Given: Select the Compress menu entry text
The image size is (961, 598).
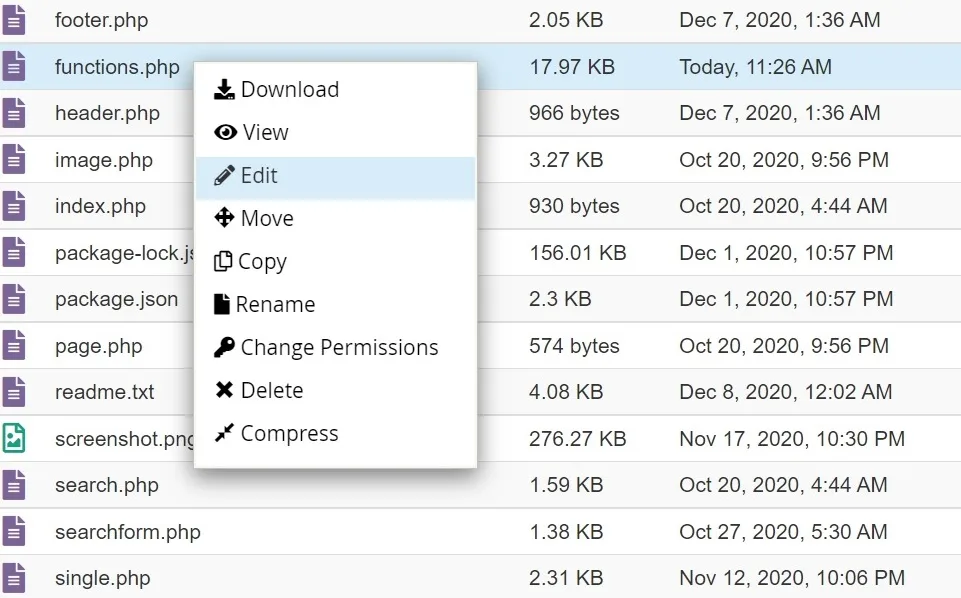Looking at the screenshot, I should tap(289, 433).
